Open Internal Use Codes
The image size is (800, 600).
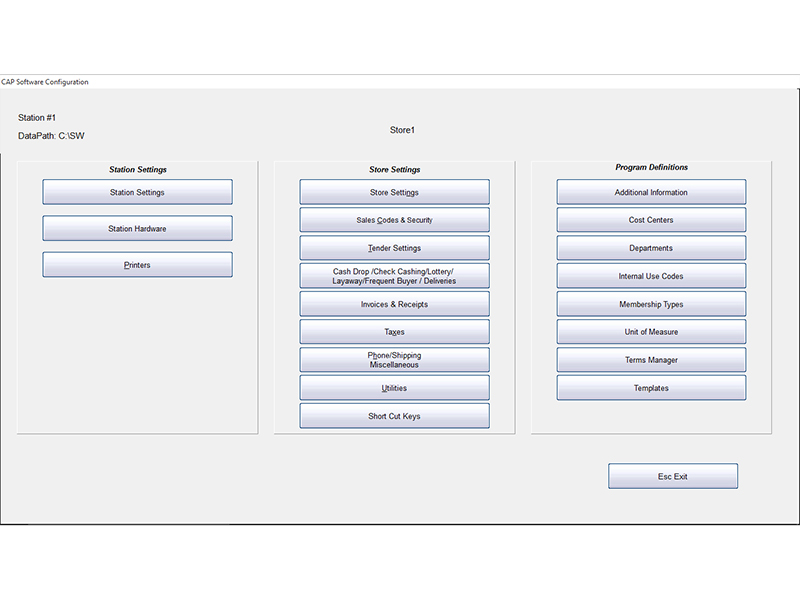651,276
